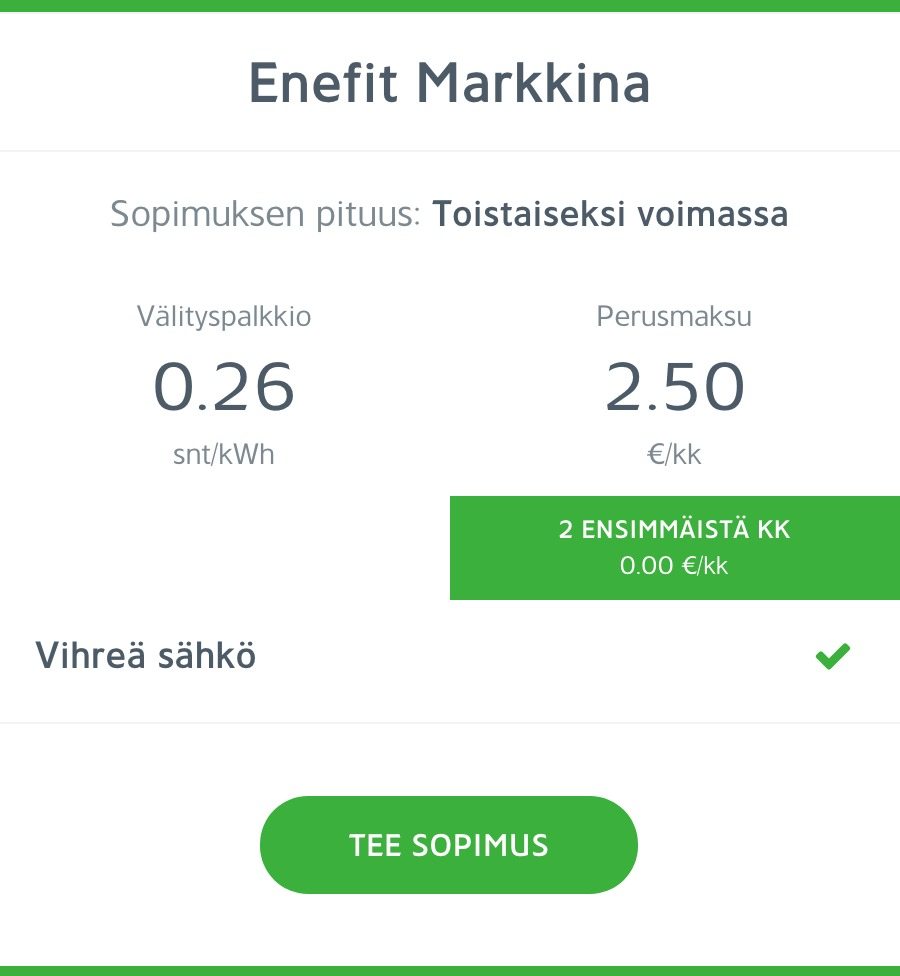The image size is (900, 976).
Task: Tap the Enefit Markkina title
Action: click(x=449, y=84)
